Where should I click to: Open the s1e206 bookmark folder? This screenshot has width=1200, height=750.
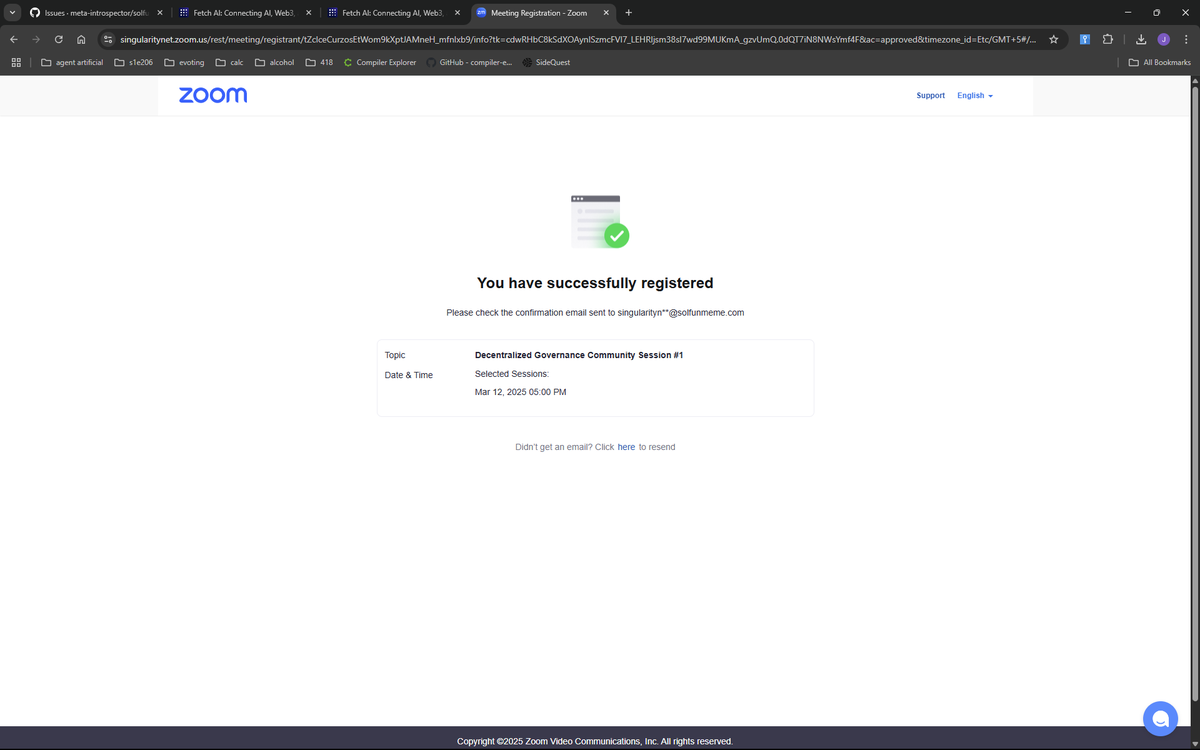click(133, 62)
